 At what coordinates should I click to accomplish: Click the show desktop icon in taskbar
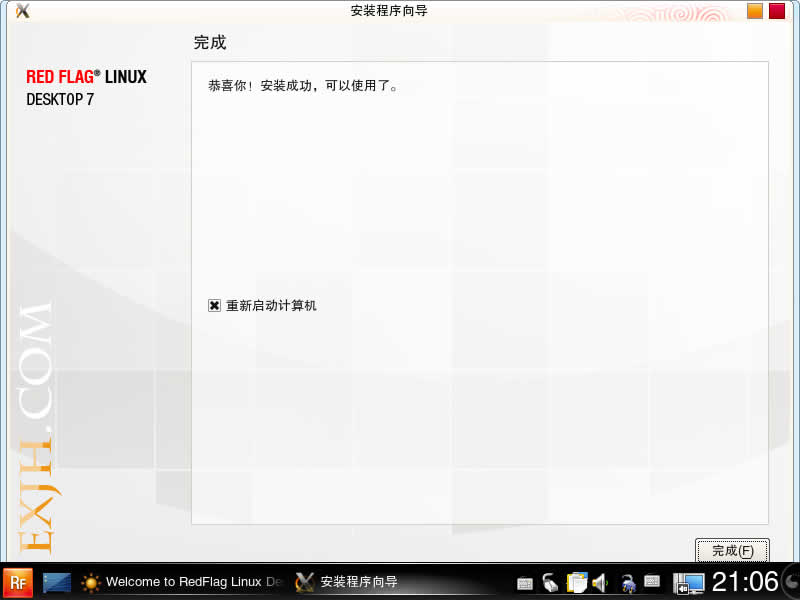pos(57,582)
